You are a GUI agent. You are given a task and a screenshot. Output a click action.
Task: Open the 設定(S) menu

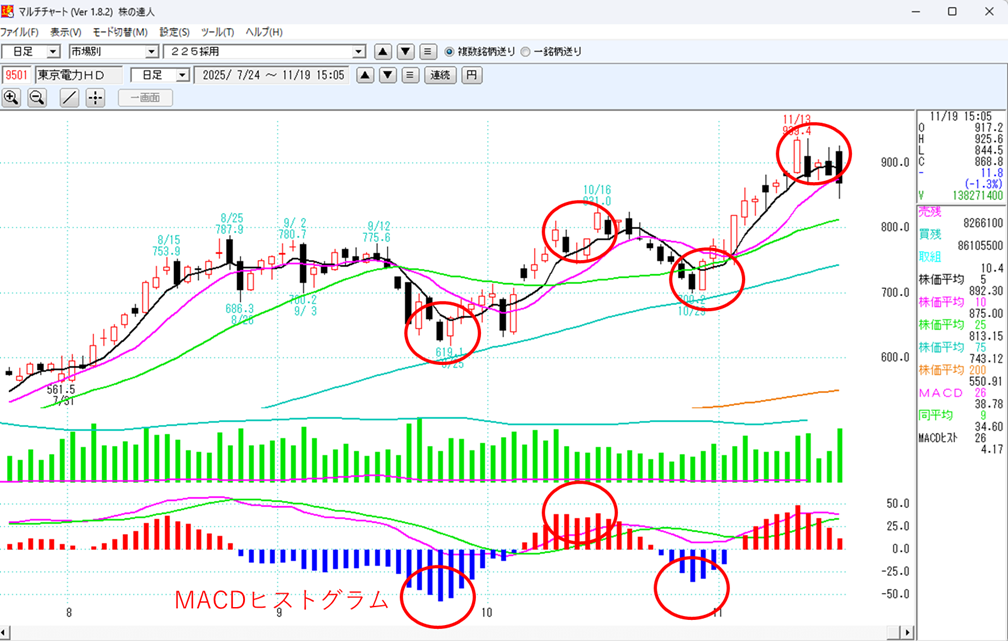click(x=176, y=32)
